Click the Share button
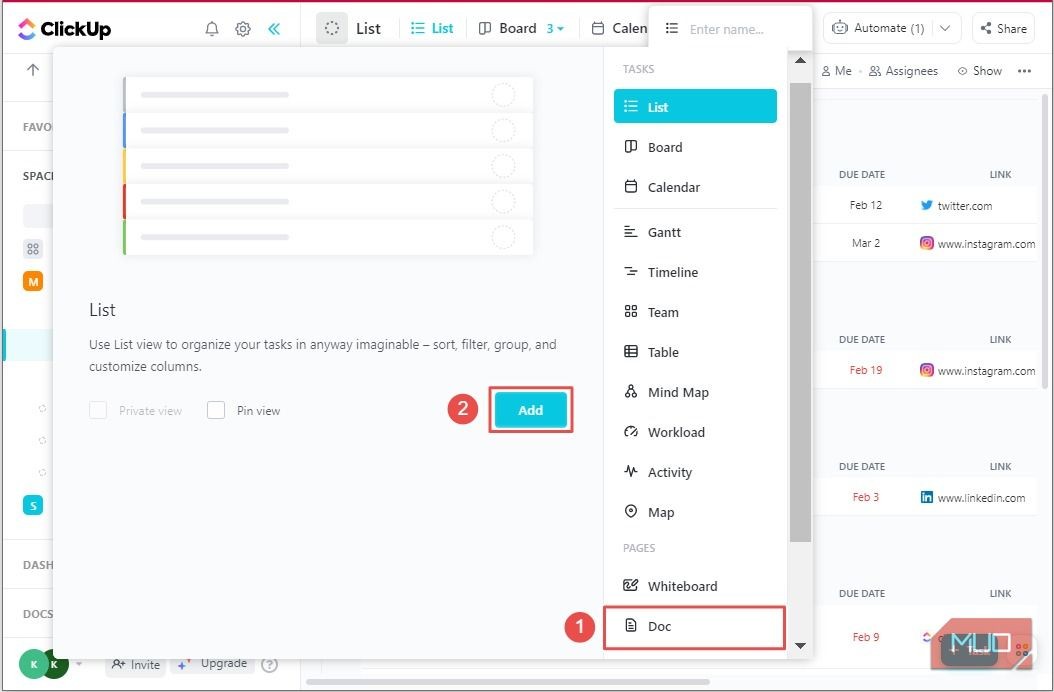The width and height of the screenshot is (1054, 692). 1003,28
